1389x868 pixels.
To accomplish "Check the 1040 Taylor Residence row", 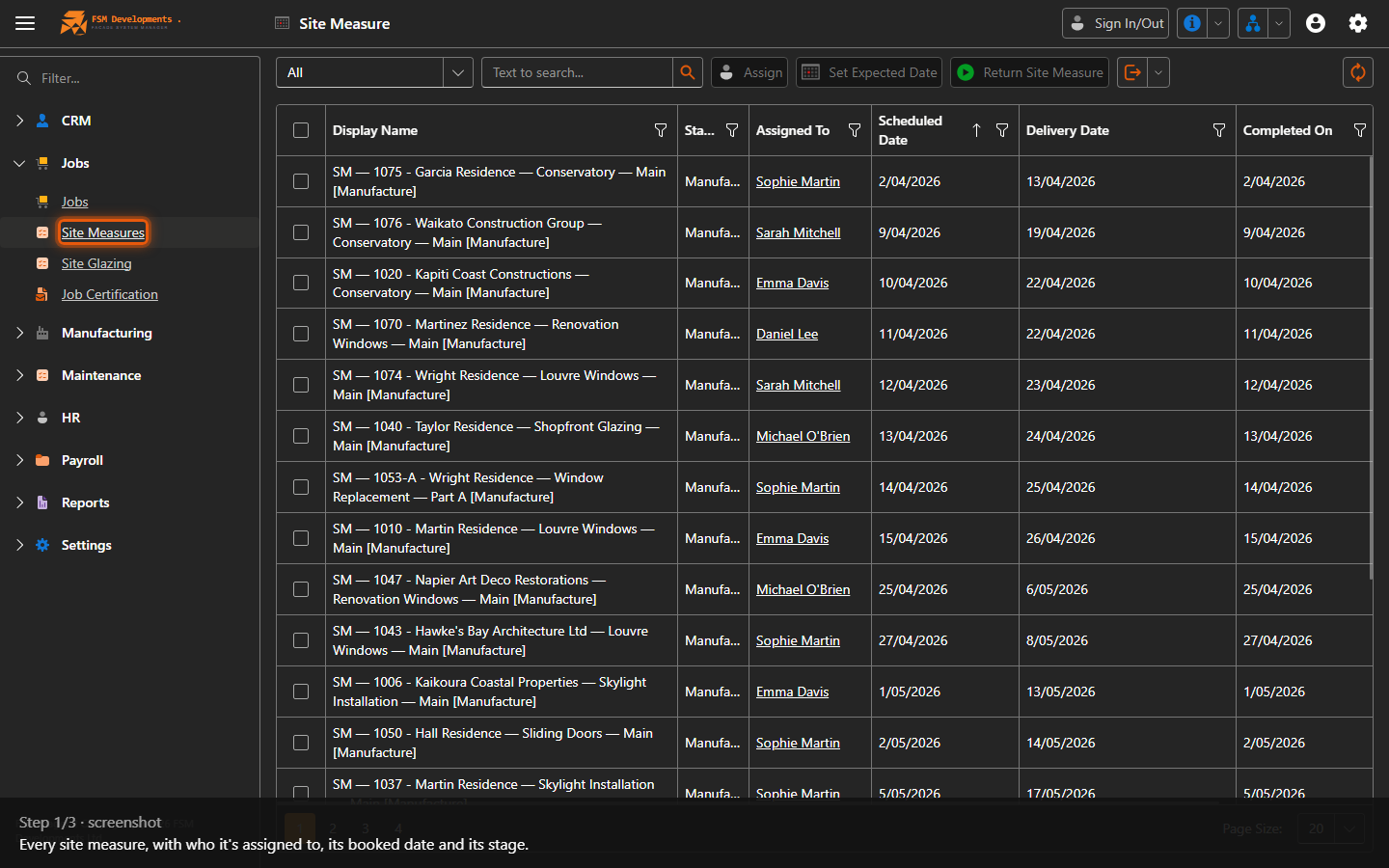I will coord(301,436).
